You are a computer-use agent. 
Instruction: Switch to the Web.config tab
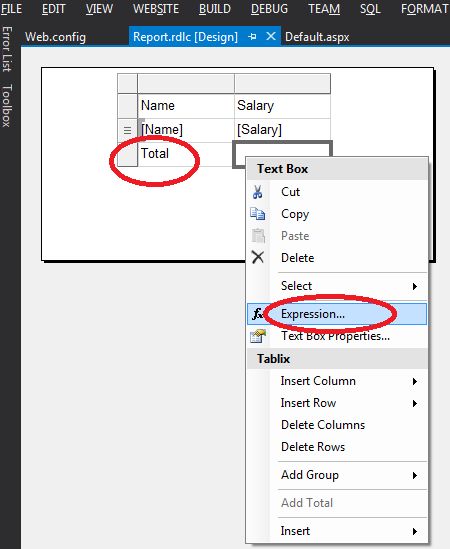coord(55,37)
